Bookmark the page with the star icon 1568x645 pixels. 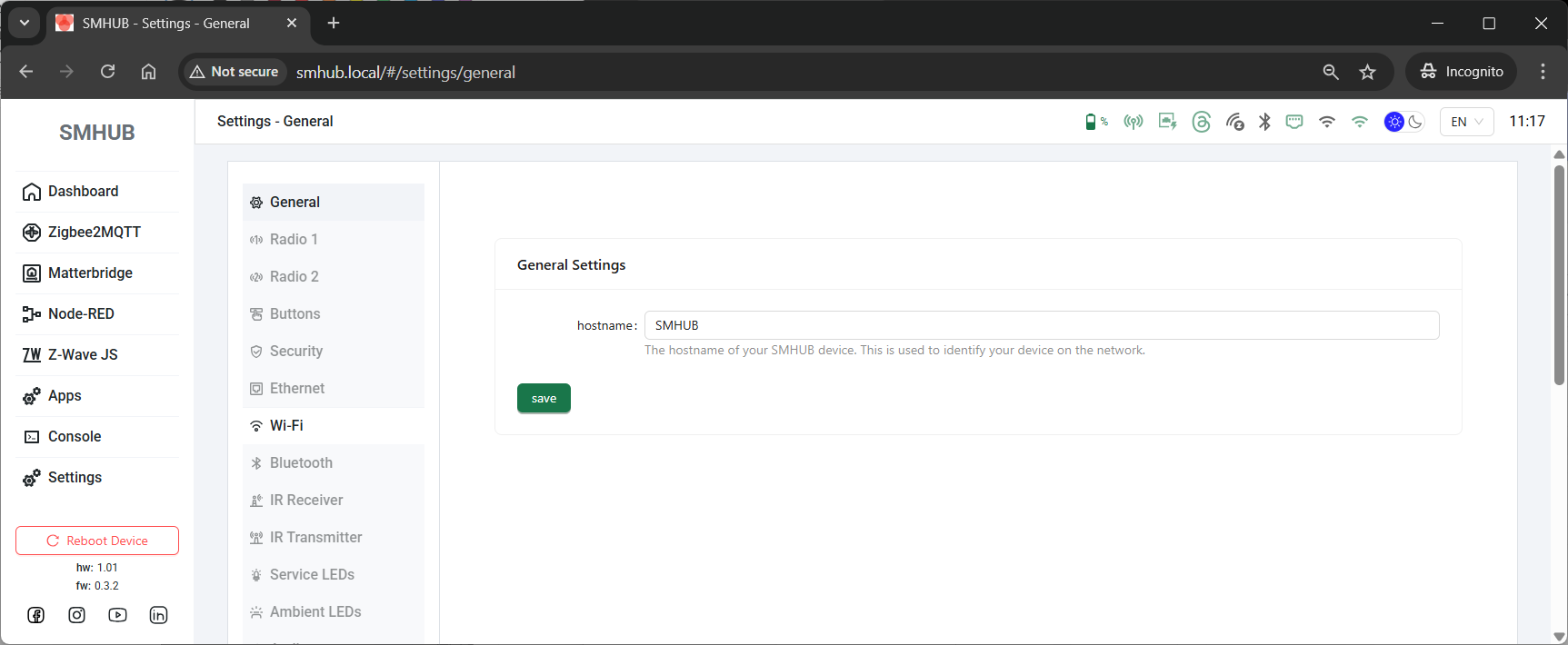coord(1367,72)
